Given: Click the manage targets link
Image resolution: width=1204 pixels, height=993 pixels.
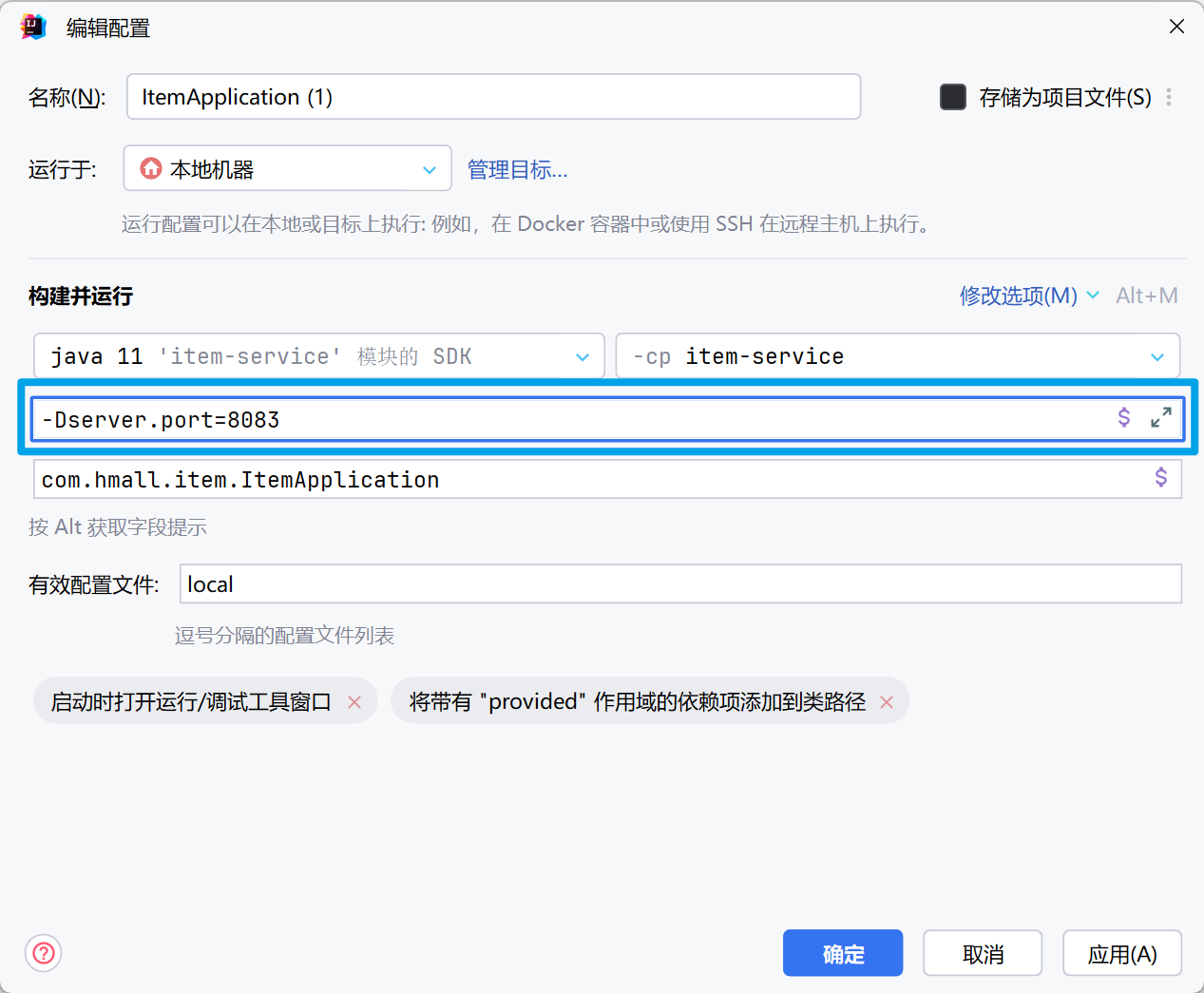Looking at the screenshot, I should [x=517, y=170].
